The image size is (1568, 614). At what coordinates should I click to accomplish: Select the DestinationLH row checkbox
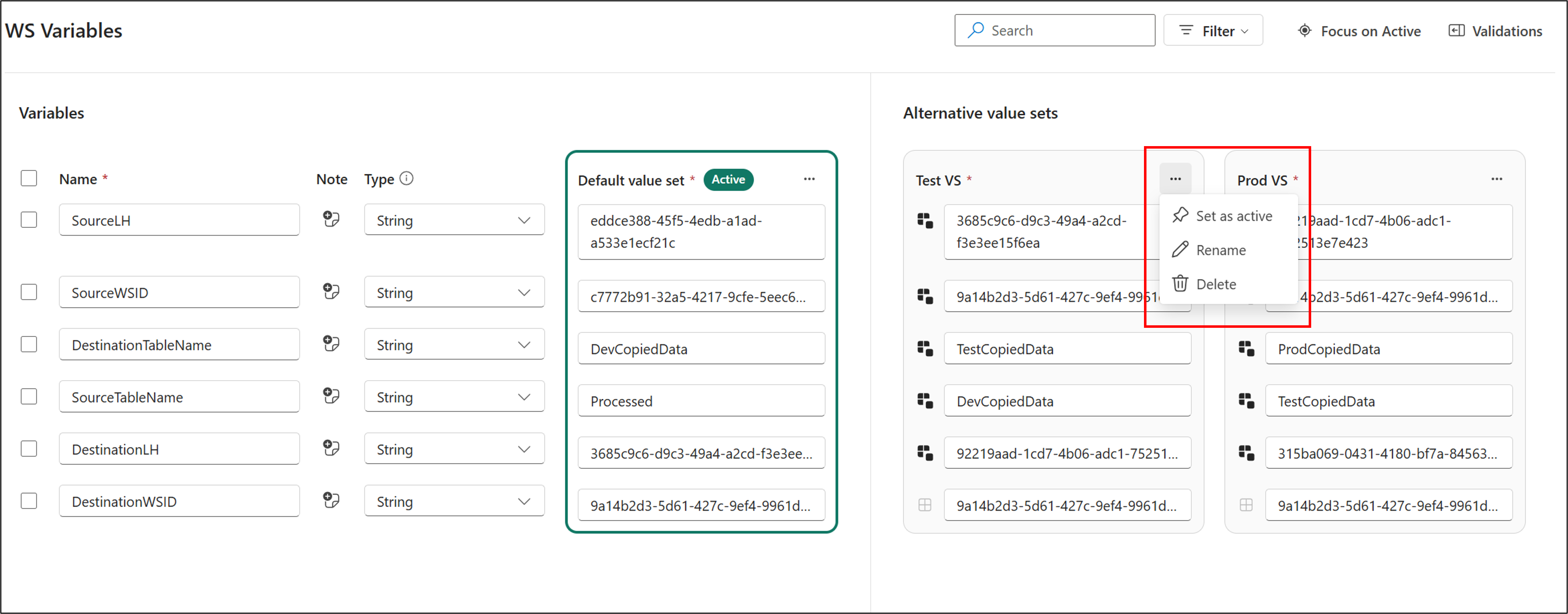tap(28, 448)
